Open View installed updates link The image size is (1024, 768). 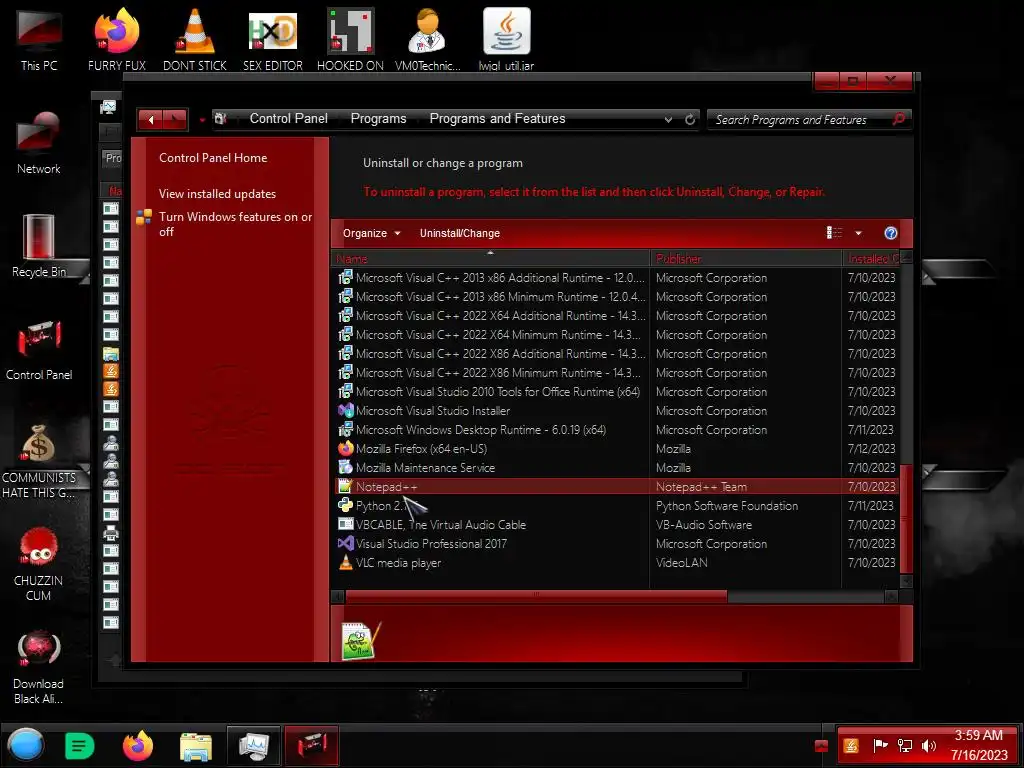[x=217, y=193]
